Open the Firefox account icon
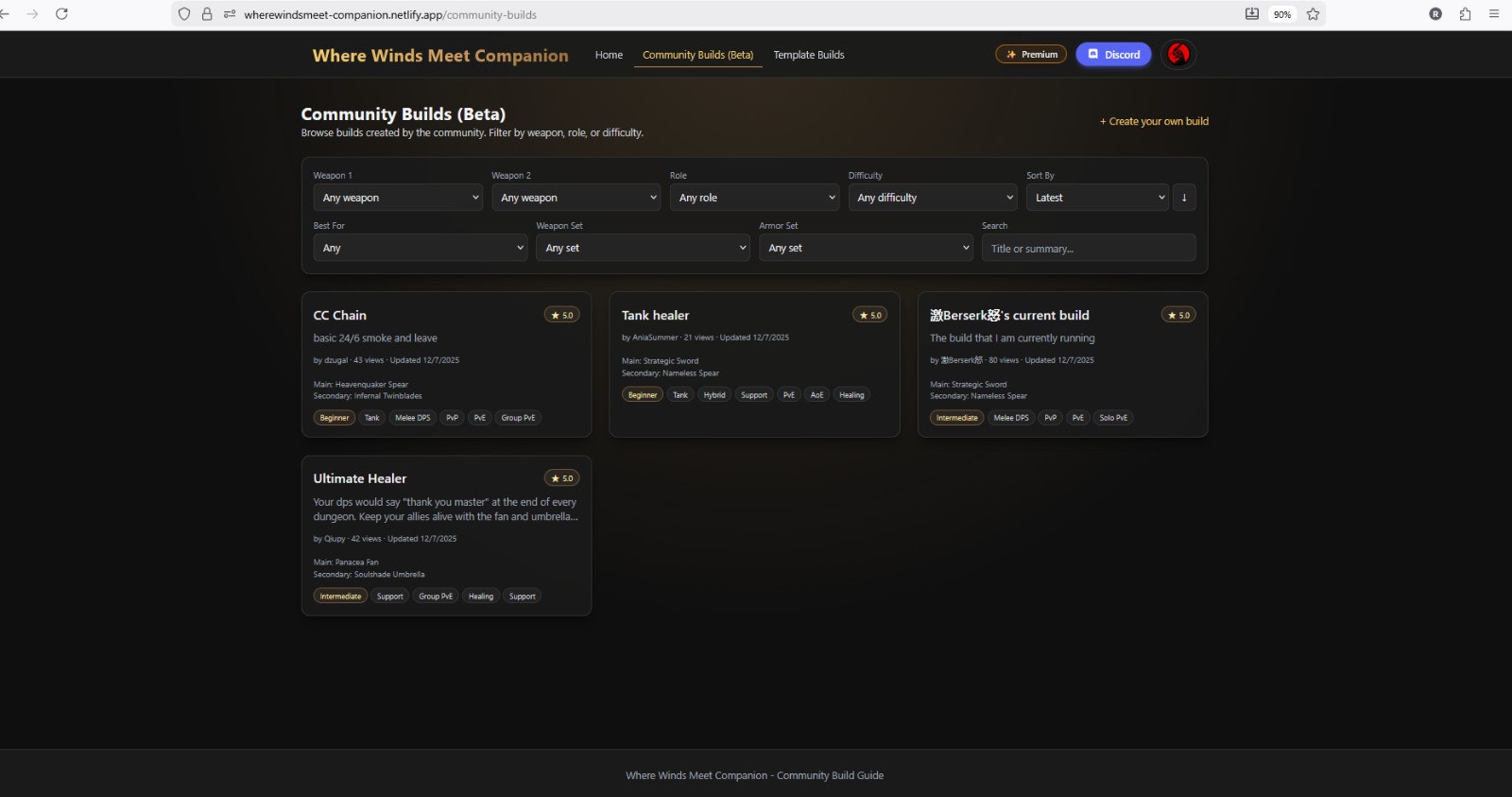The image size is (1512, 797). pyautogui.click(x=1435, y=14)
